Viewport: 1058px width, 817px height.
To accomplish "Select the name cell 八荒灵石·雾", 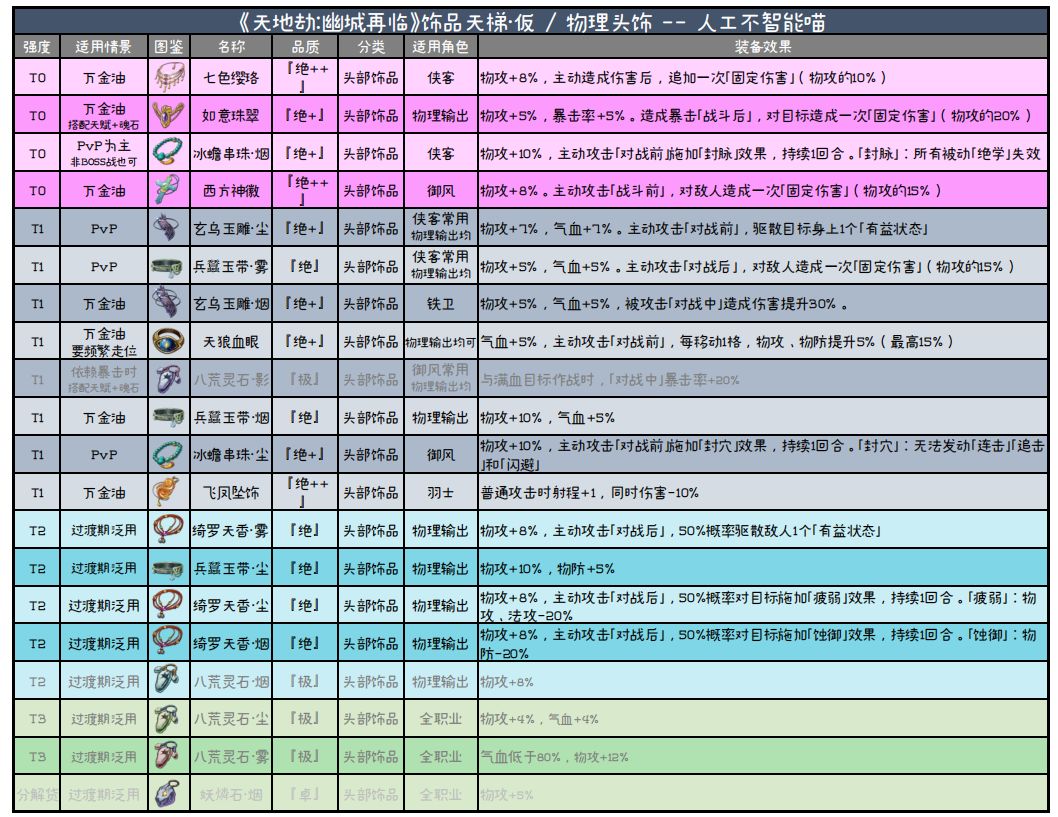I will point(231,757).
